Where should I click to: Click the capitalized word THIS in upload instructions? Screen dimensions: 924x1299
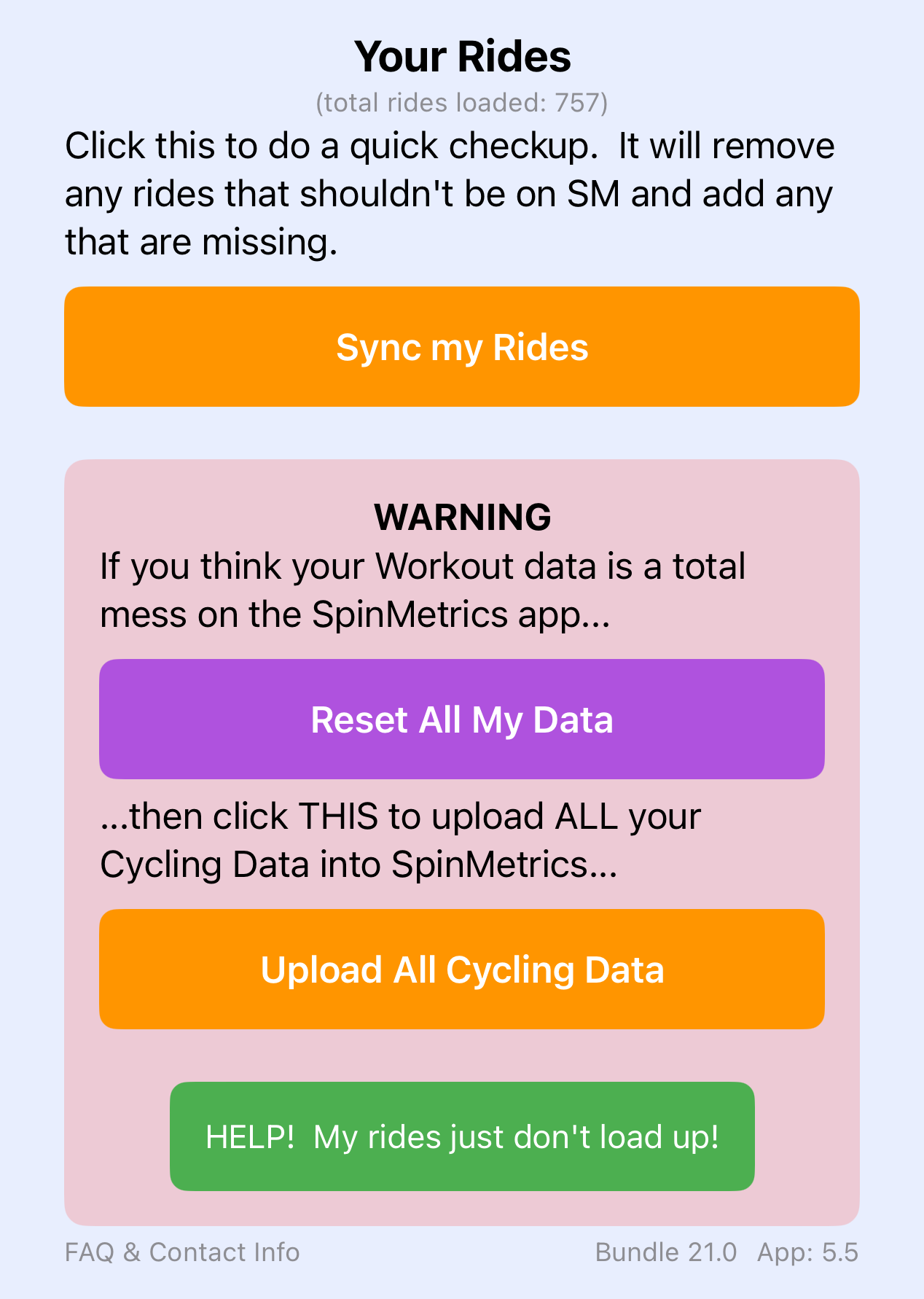(338, 816)
